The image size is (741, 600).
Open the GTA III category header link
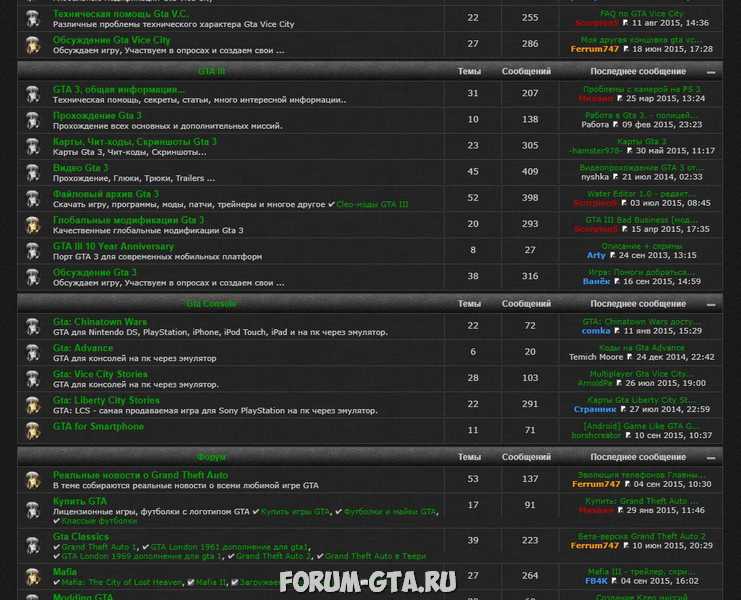pos(211,72)
